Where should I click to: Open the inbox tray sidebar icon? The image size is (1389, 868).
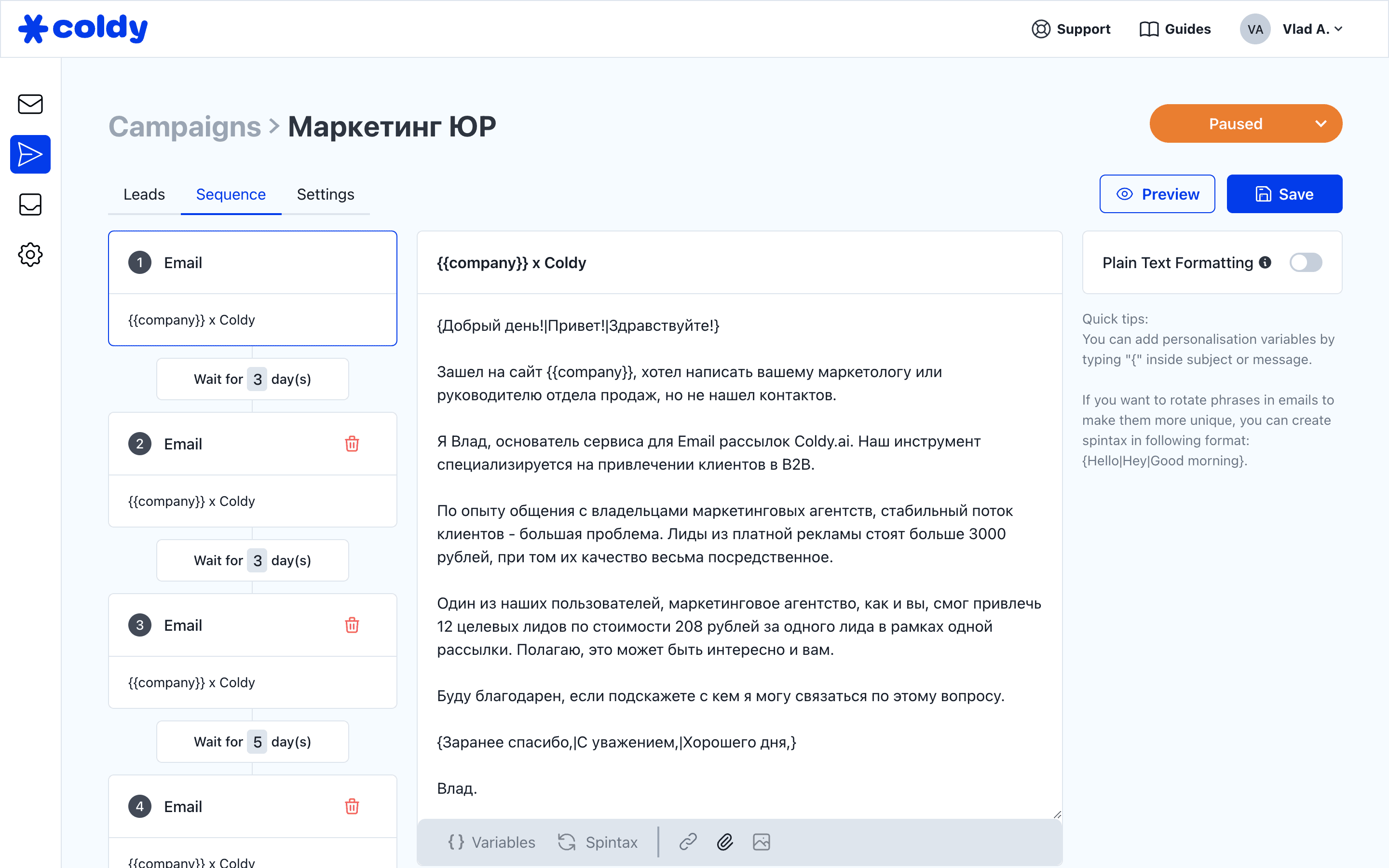pos(30,204)
